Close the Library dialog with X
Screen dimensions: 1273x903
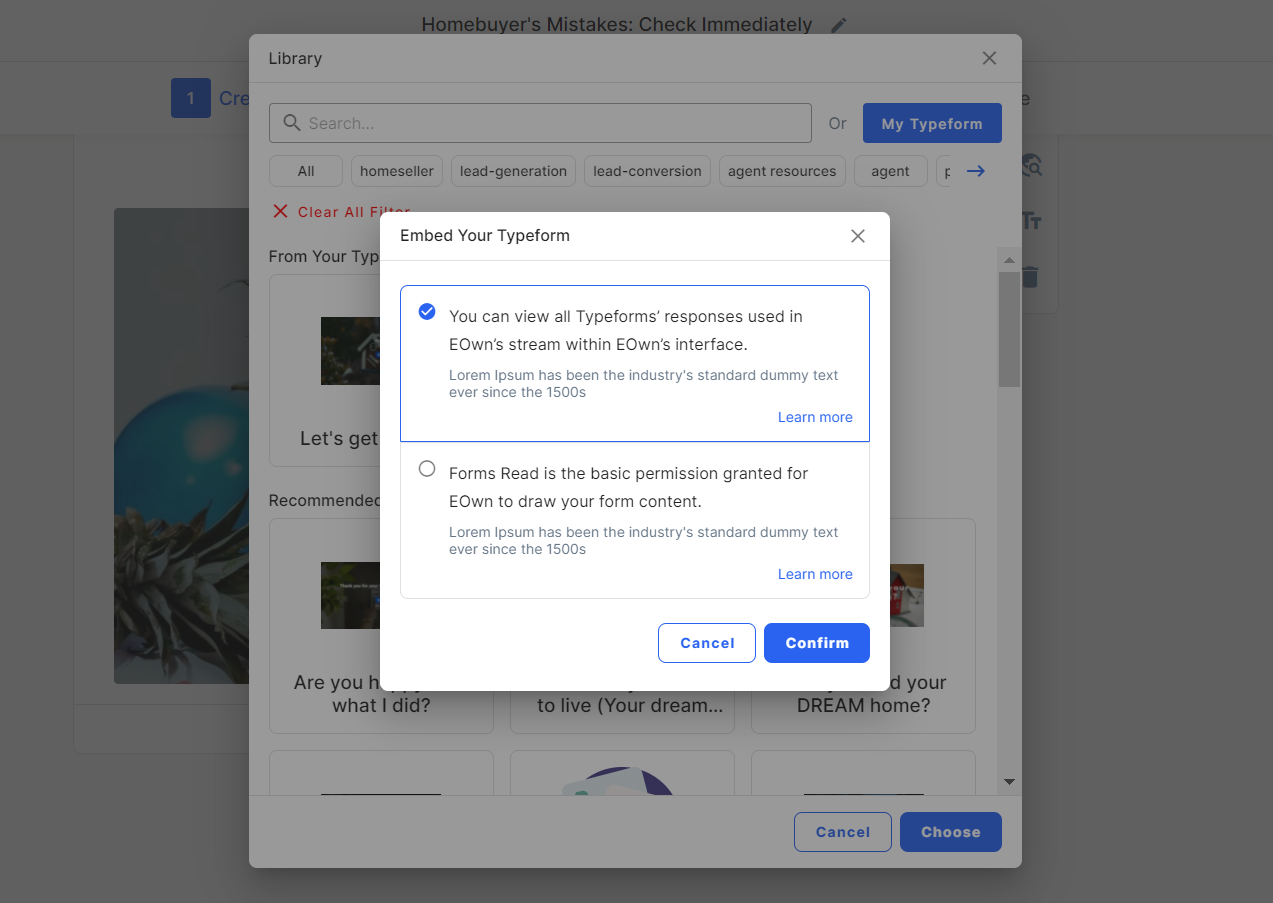(x=989, y=58)
